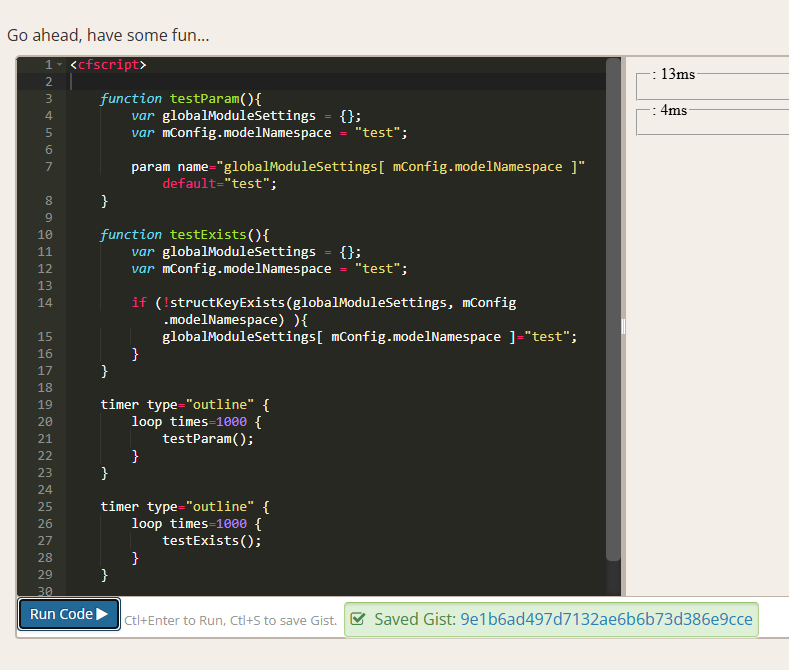Click line number 7 in the gutter
This screenshot has height=670, width=789.
(x=49, y=166)
